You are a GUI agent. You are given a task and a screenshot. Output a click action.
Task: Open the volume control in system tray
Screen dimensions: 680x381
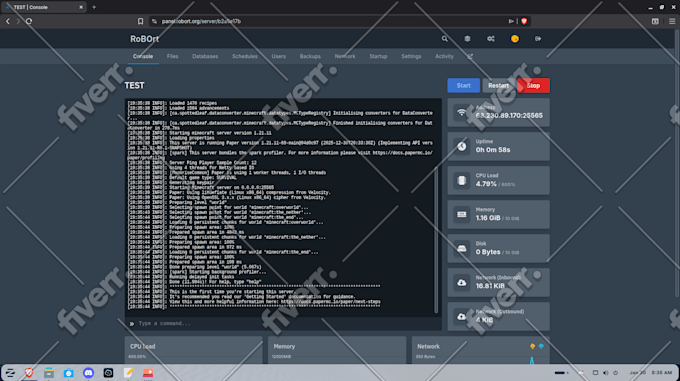605,373
